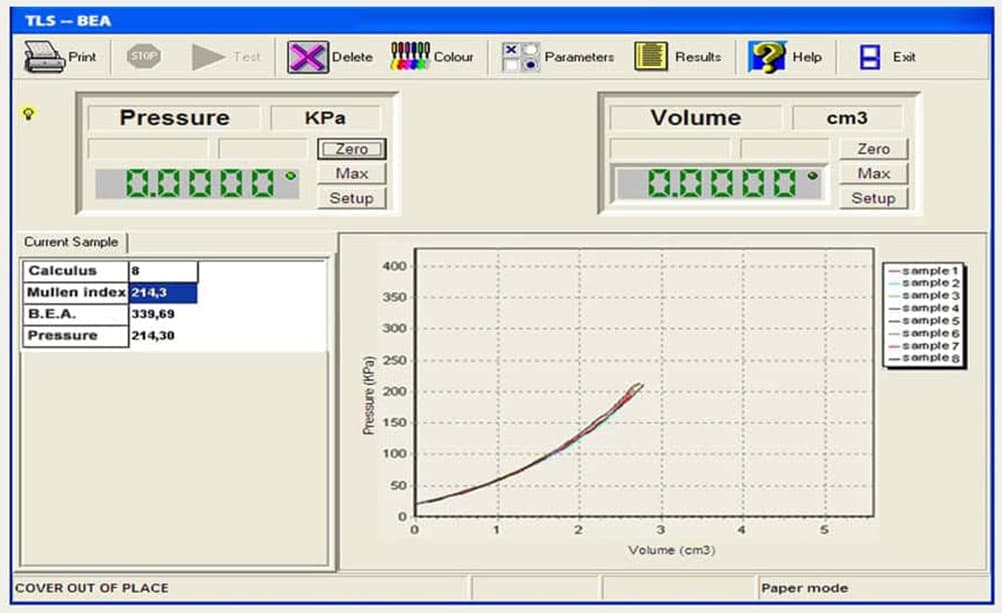This screenshot has height=613, width=1002.
Task: Click the Pressure value 214,30 cell
Action: tap(153, 336)
